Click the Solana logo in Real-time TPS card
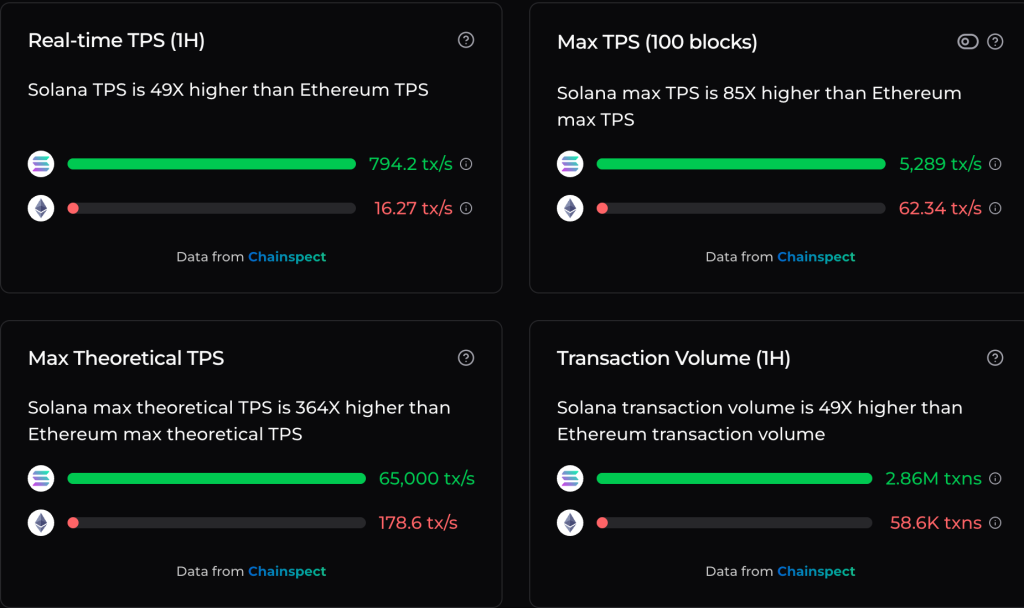 [40, 164]
